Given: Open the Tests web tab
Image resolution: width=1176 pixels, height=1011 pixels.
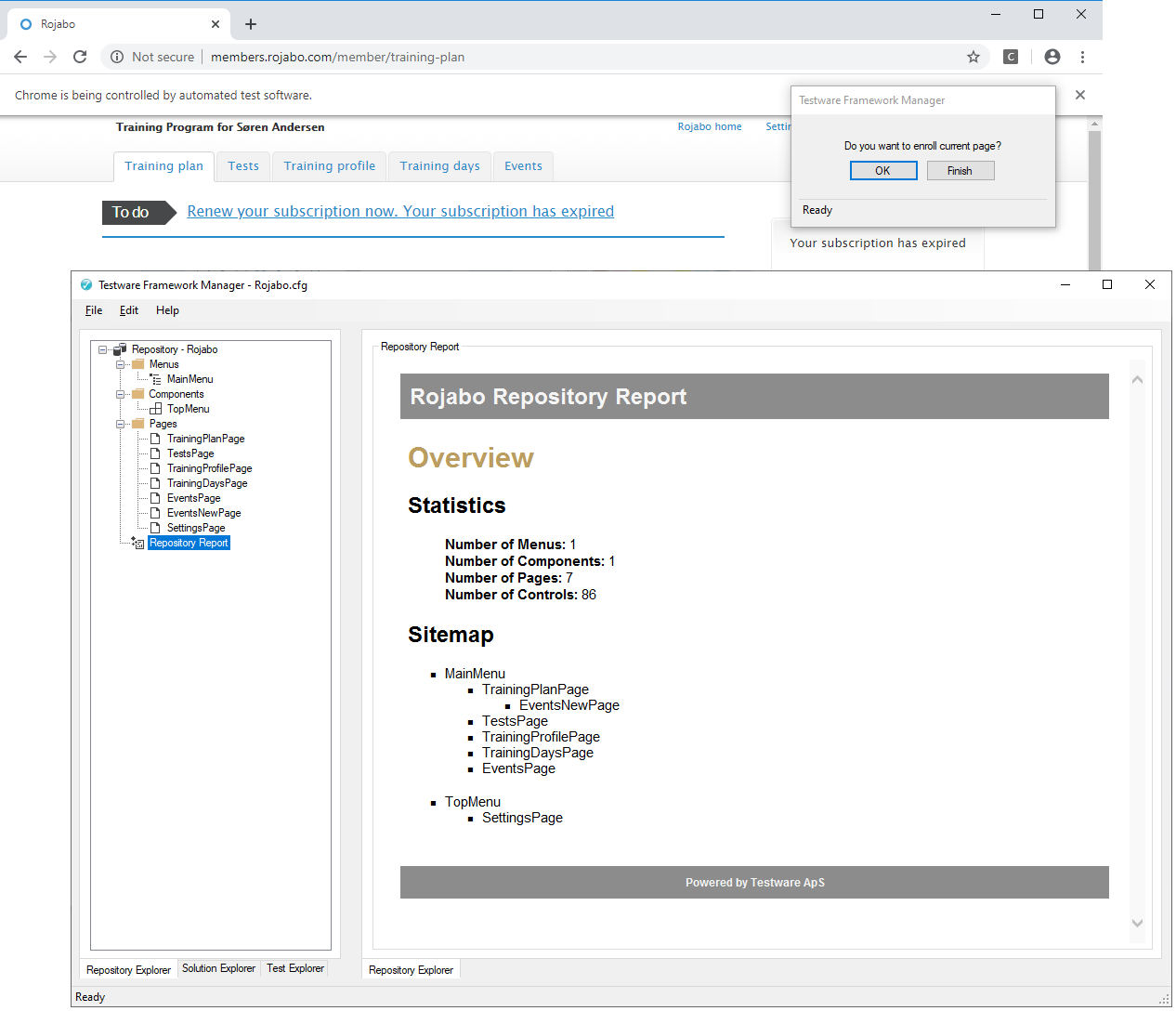Looking at the screenshot, I should tap(243, 166).
